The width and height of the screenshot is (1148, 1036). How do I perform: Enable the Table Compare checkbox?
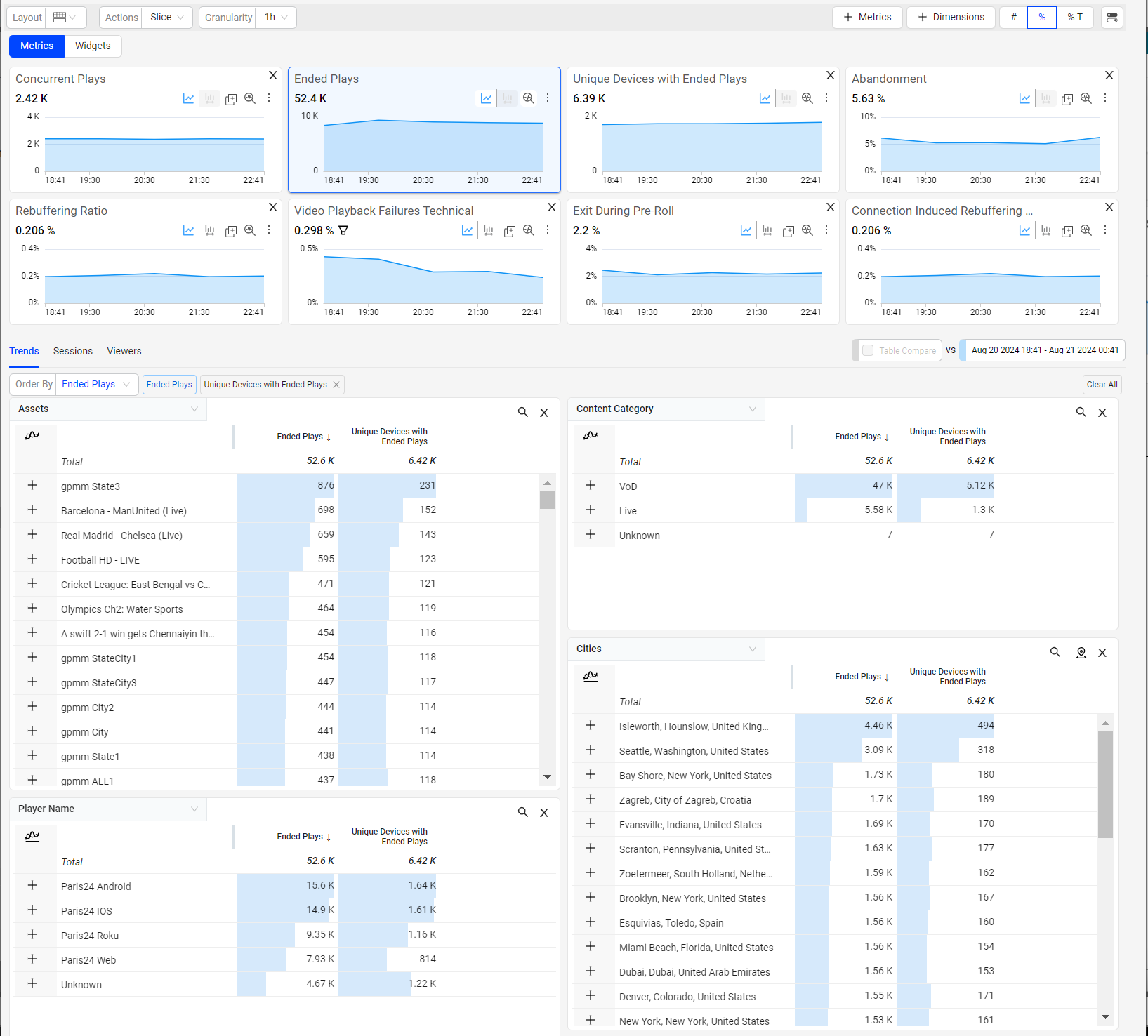pyautogui.click(x=868, y=350)
